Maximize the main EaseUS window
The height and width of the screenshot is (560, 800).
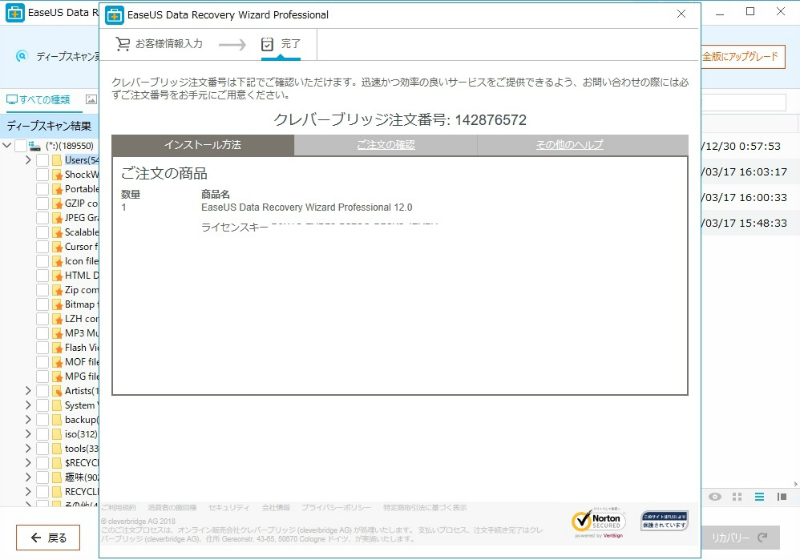750,11
